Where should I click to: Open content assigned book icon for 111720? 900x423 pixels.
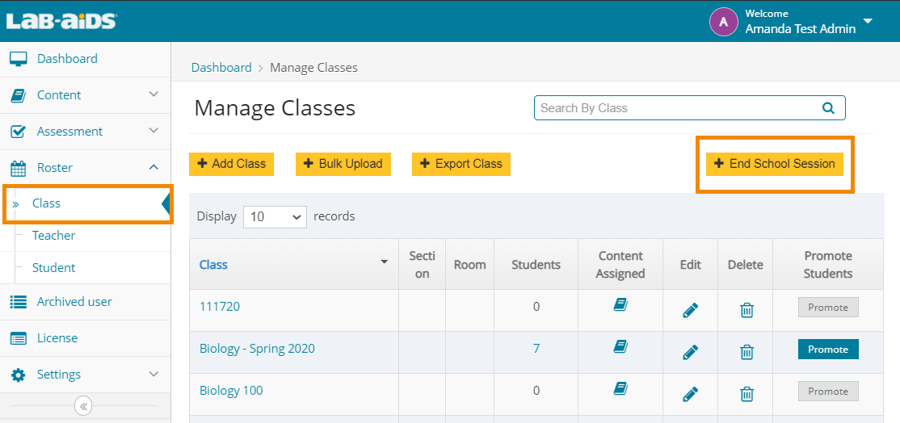click(x=620, y=306)
